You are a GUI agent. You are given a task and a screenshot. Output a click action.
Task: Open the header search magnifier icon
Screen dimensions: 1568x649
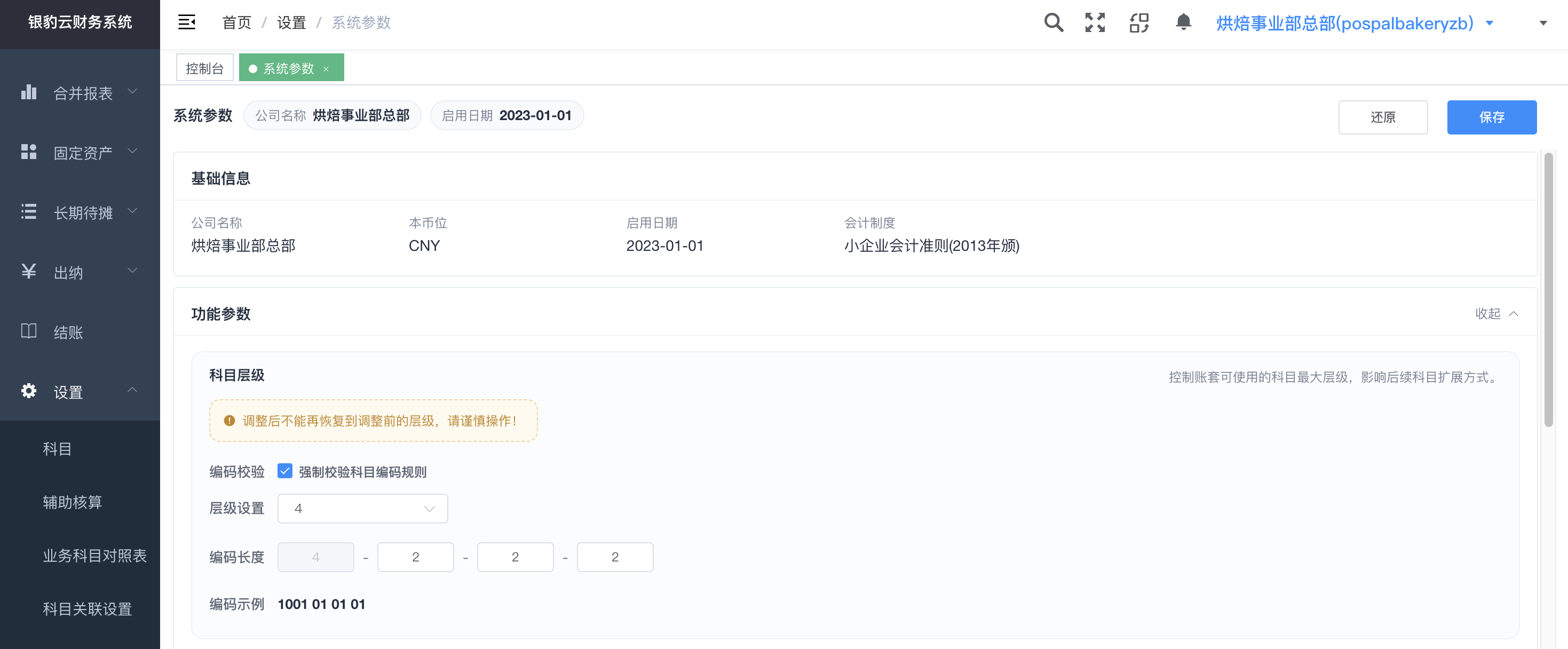(x=1054, y=23)
